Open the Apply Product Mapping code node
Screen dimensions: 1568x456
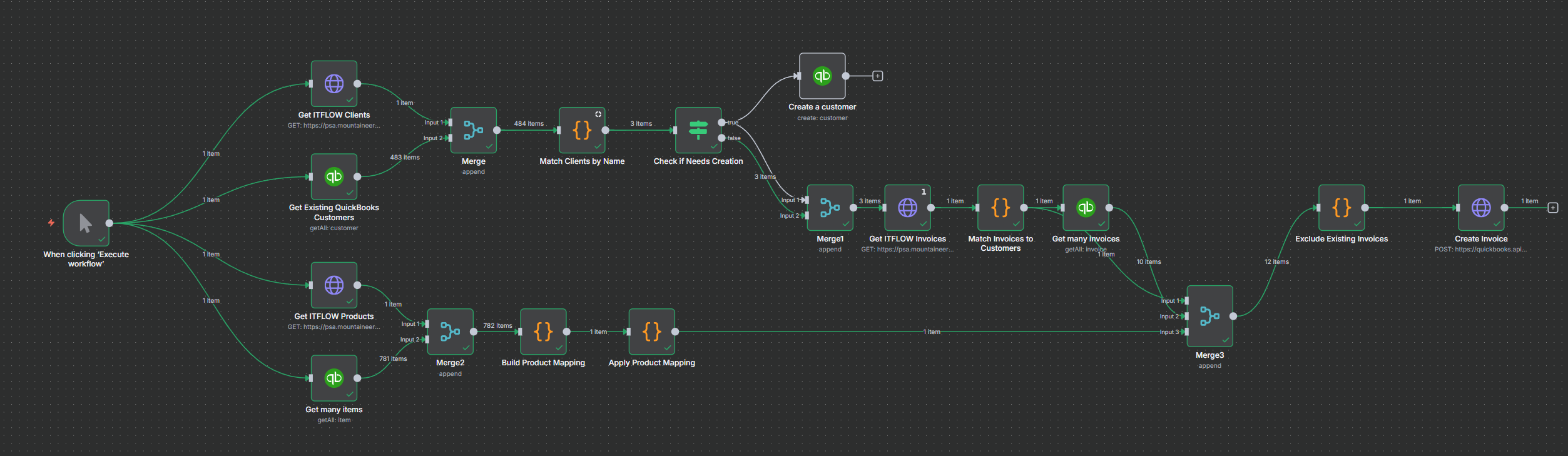651,332
